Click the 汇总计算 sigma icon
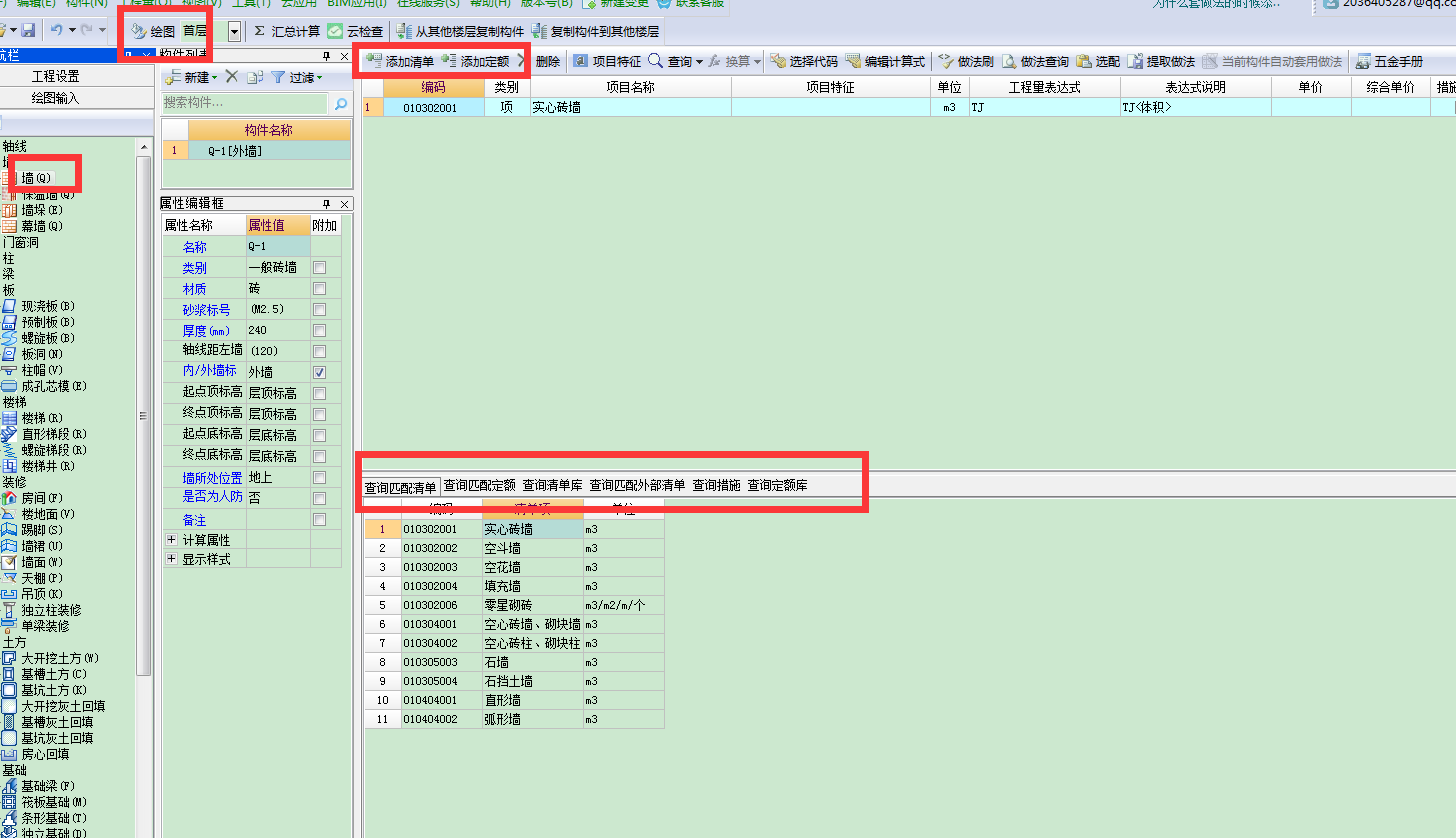1456x838 pixels. coord(260,31)
